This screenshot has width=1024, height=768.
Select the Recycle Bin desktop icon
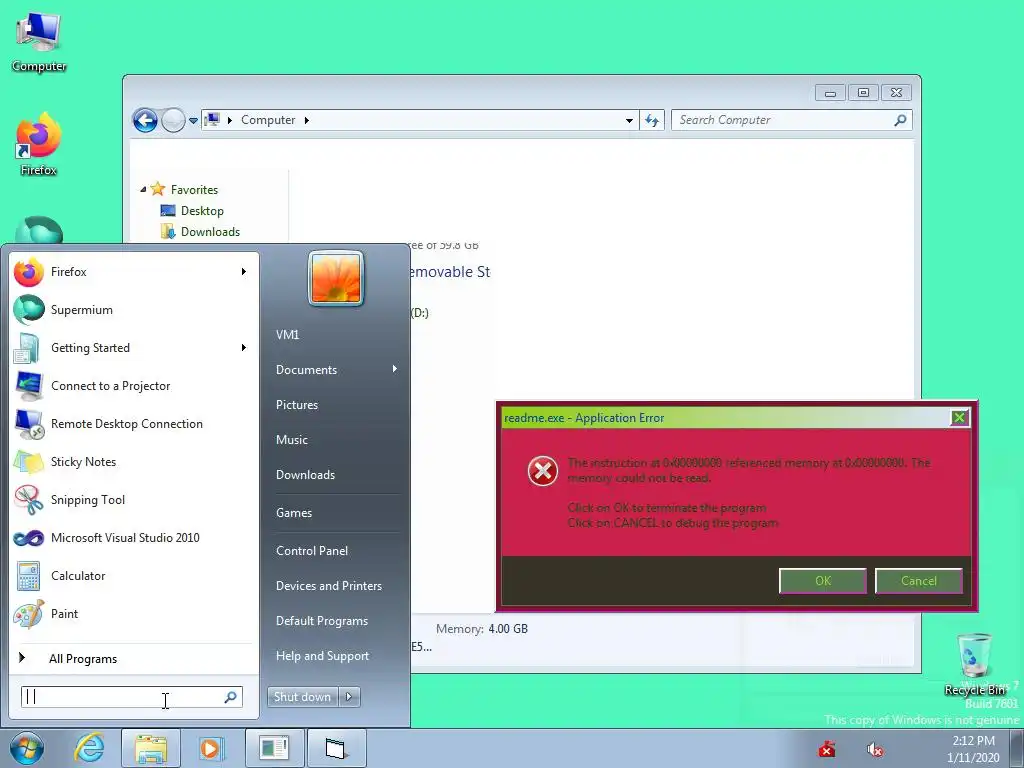[974, 665]
